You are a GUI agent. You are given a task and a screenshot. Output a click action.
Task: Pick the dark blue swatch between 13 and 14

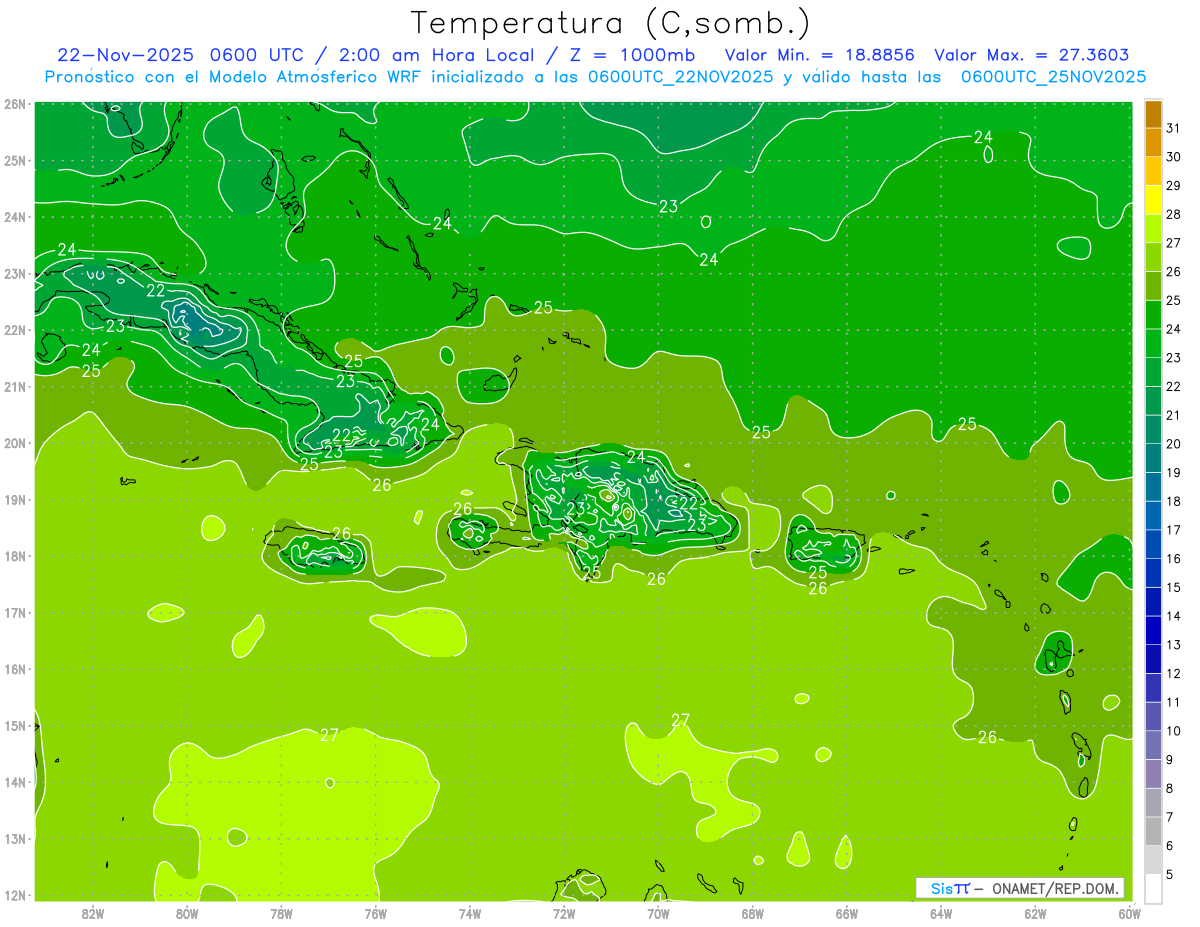point(1153,631)
